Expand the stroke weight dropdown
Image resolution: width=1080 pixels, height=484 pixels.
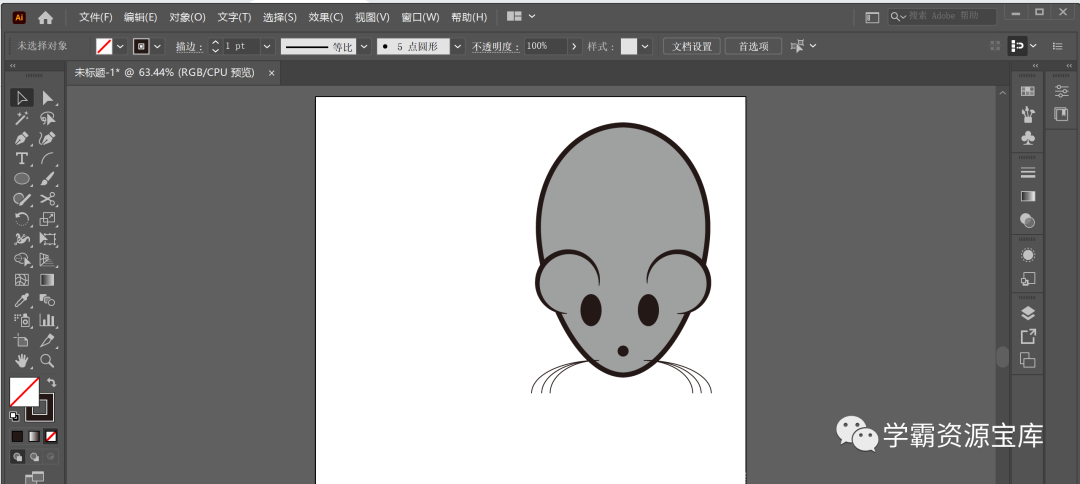(x=267, y=46)
